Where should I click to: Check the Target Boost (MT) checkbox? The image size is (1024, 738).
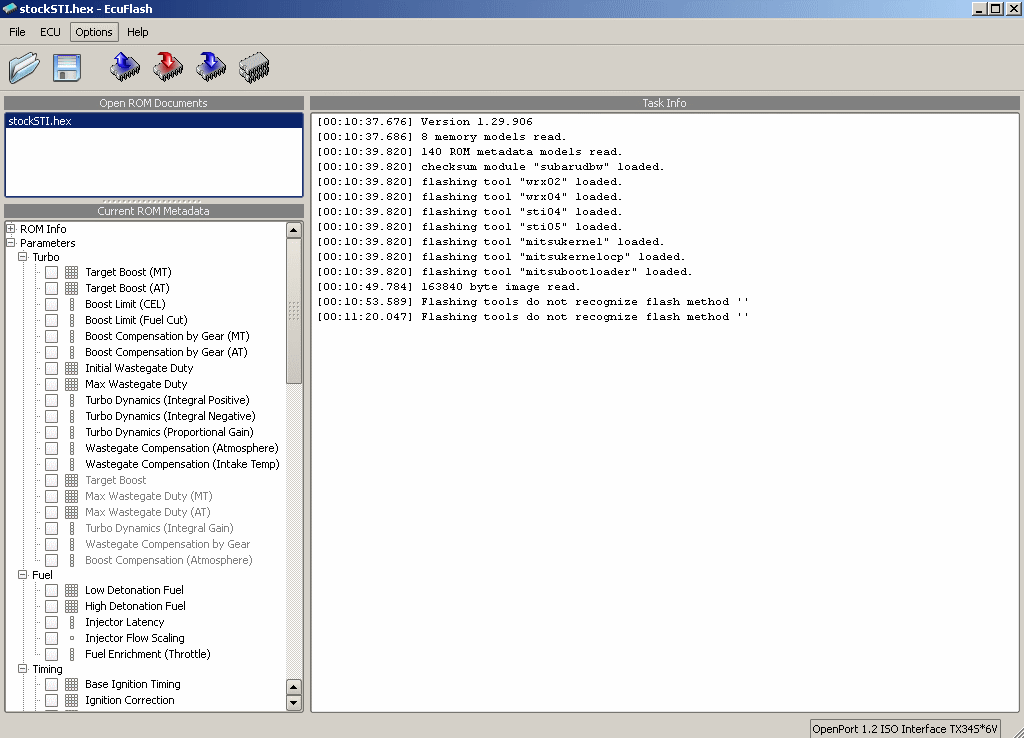click(x=52, y=272)
